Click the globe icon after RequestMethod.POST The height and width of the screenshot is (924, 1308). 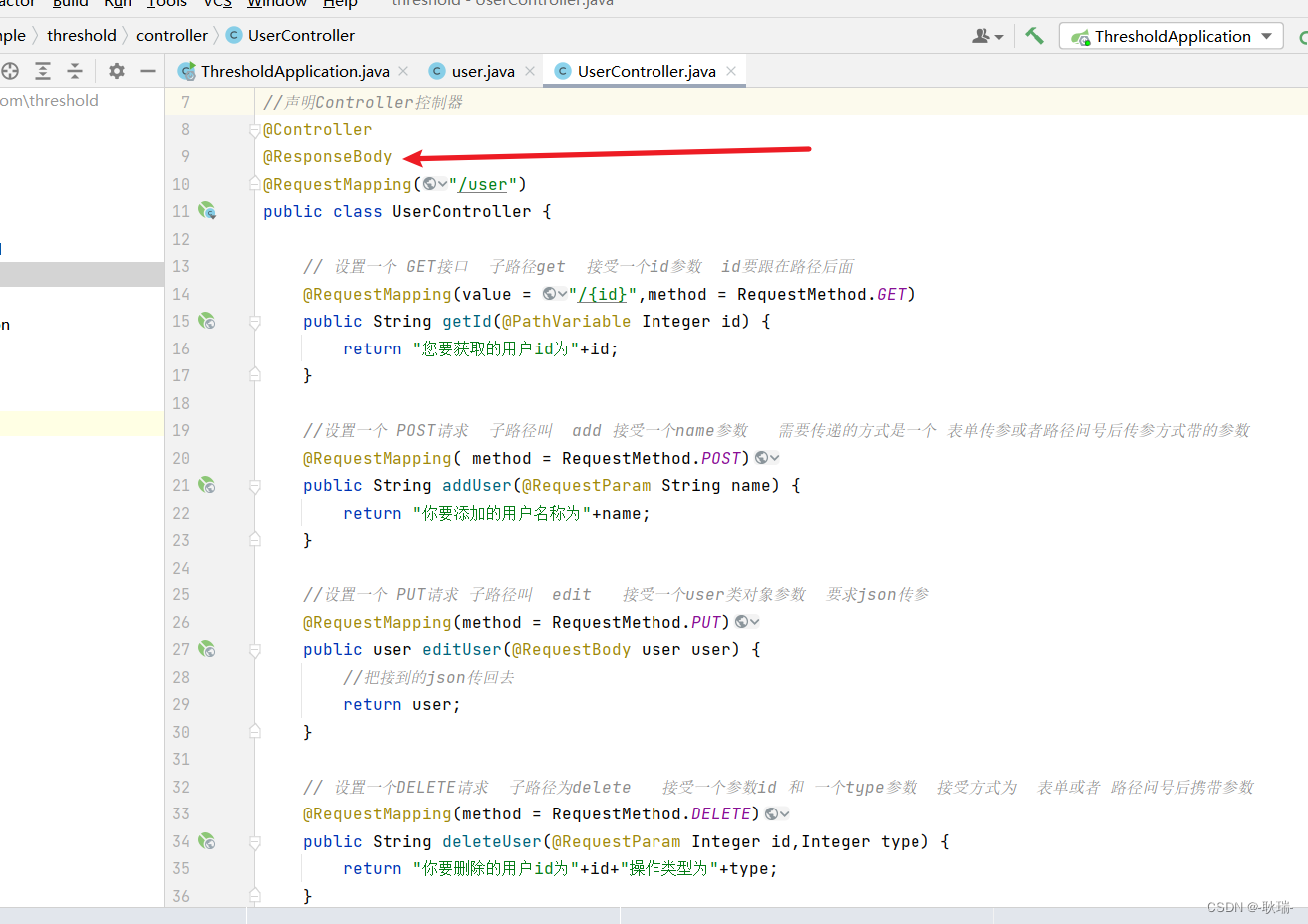click(x=767, y=458)
